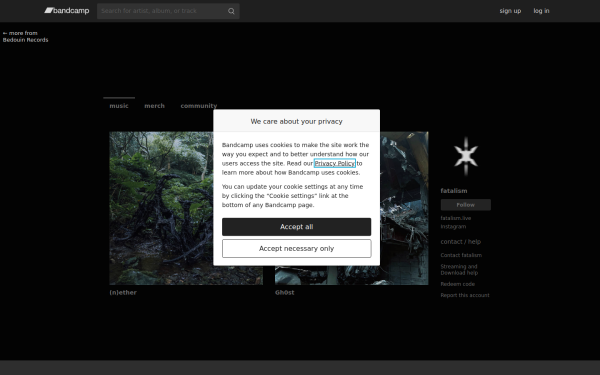The image size is (600, 375).
Task: Switch to the community tab
Action: click(199, 106)
